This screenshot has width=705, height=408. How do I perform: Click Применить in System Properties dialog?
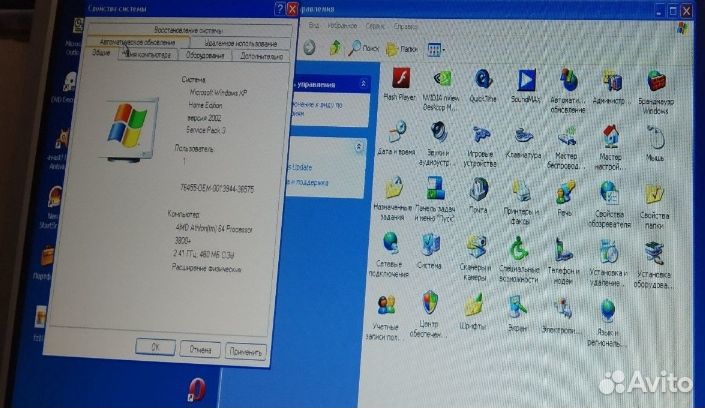pos(245,351)
